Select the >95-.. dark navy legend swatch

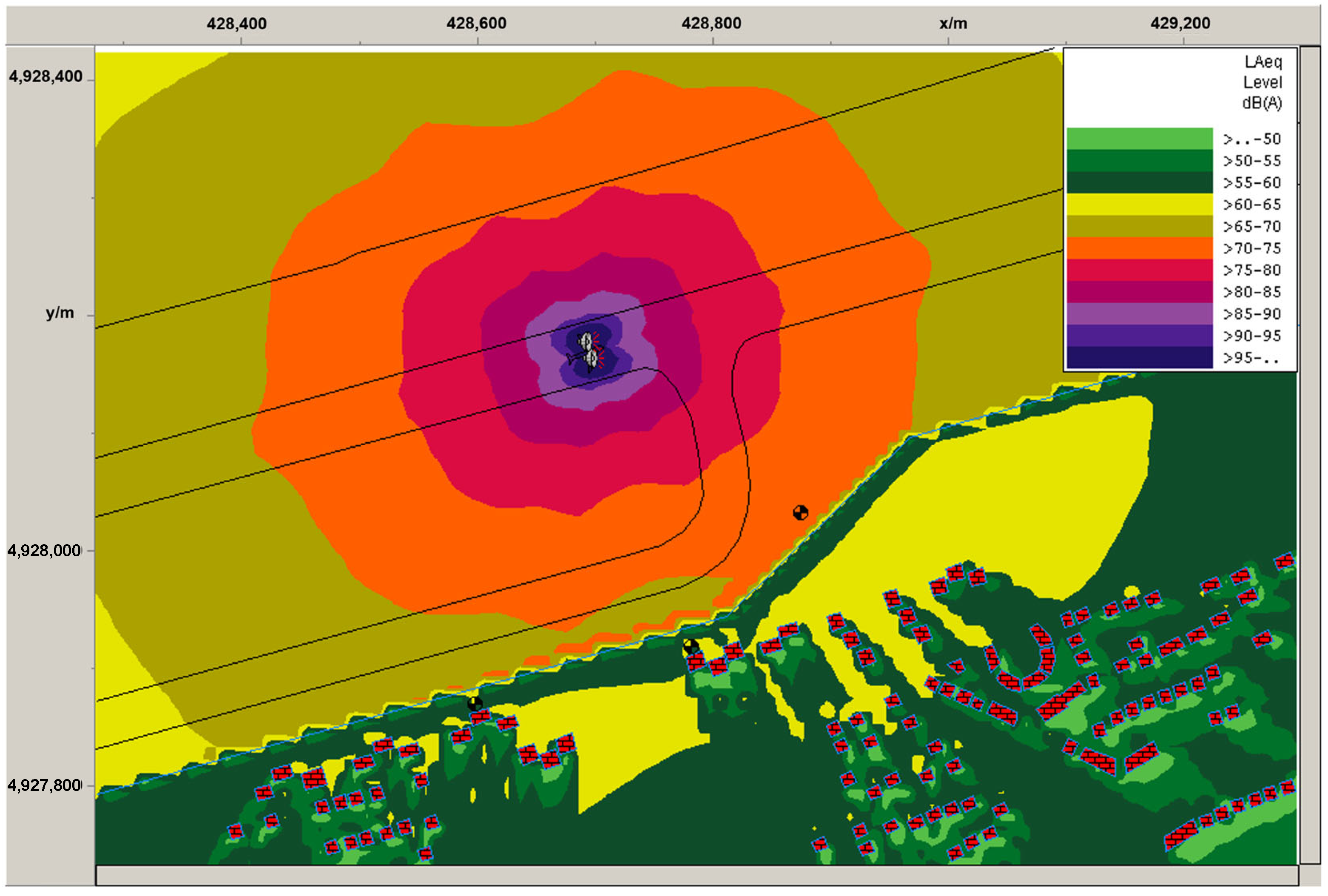pyautogui.click(x=1139, y=358)
